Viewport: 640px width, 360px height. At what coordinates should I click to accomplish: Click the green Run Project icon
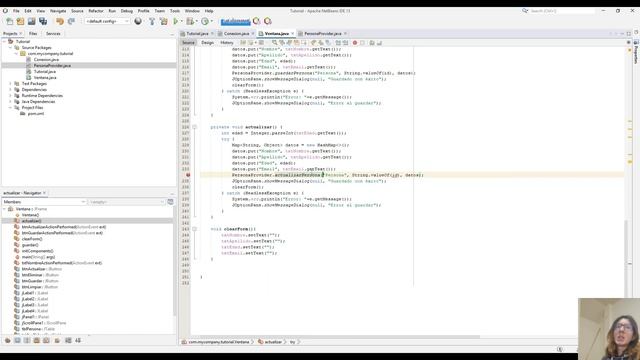176,21
